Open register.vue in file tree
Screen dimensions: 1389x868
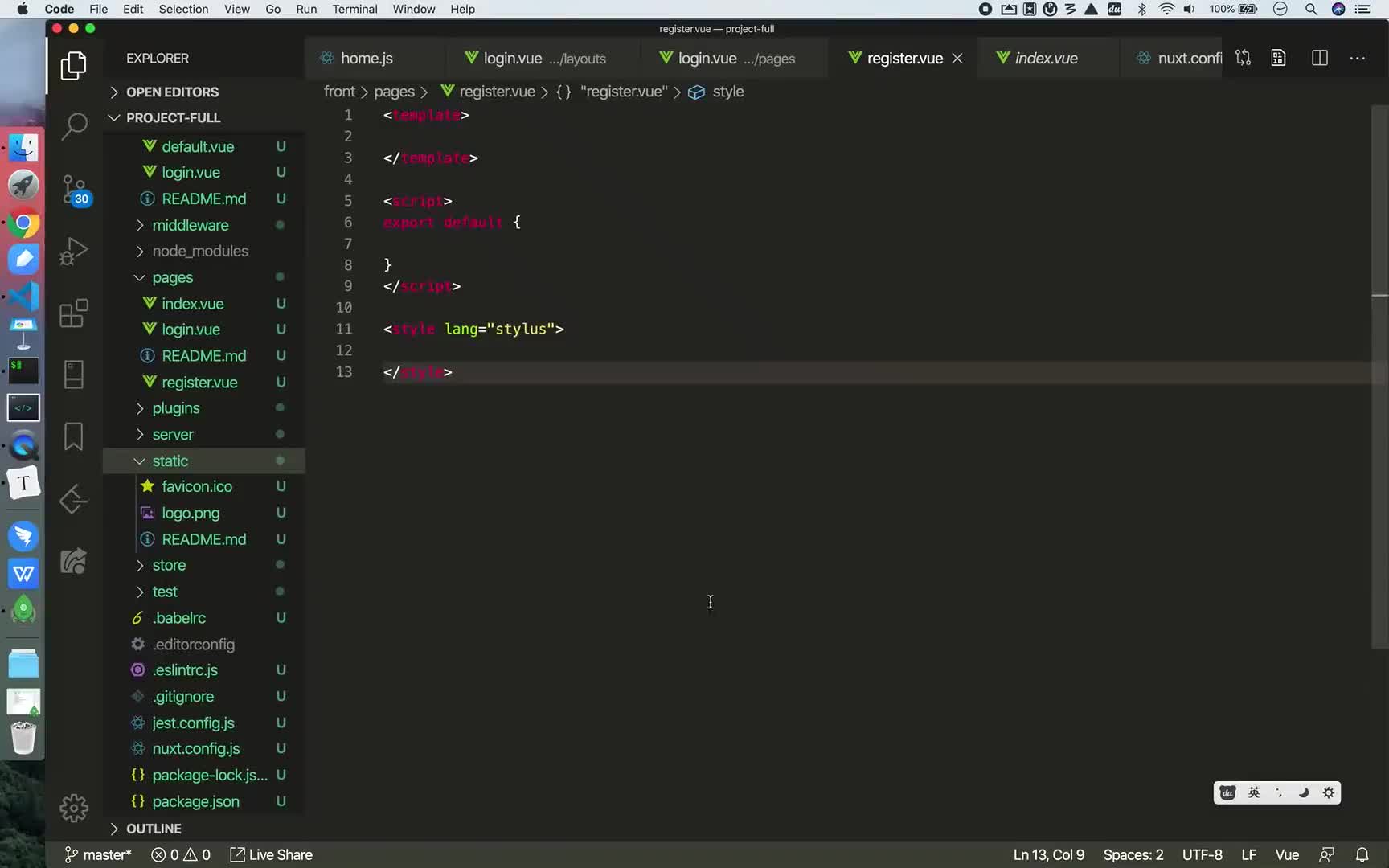tap(199, 383)
